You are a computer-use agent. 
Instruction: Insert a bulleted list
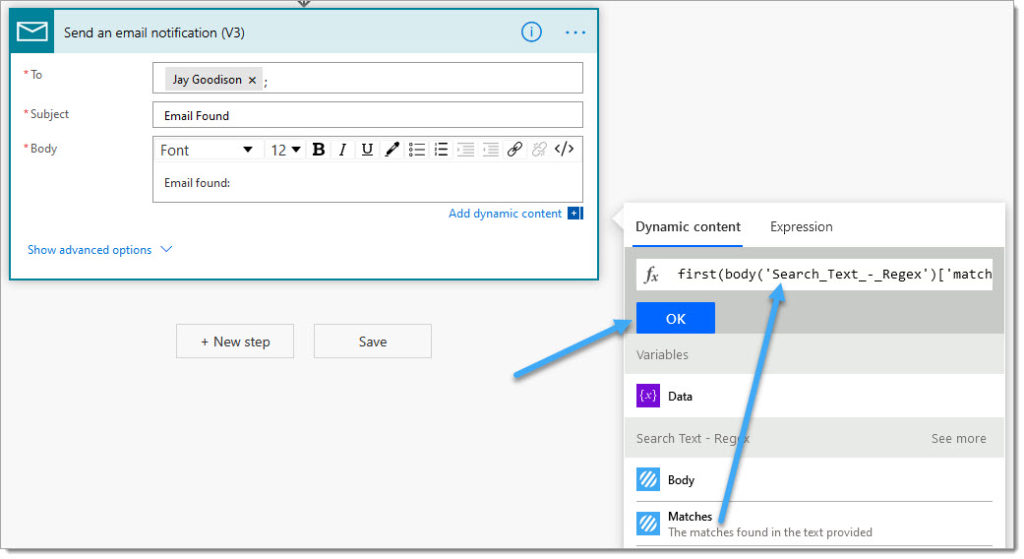coord(417,150)
